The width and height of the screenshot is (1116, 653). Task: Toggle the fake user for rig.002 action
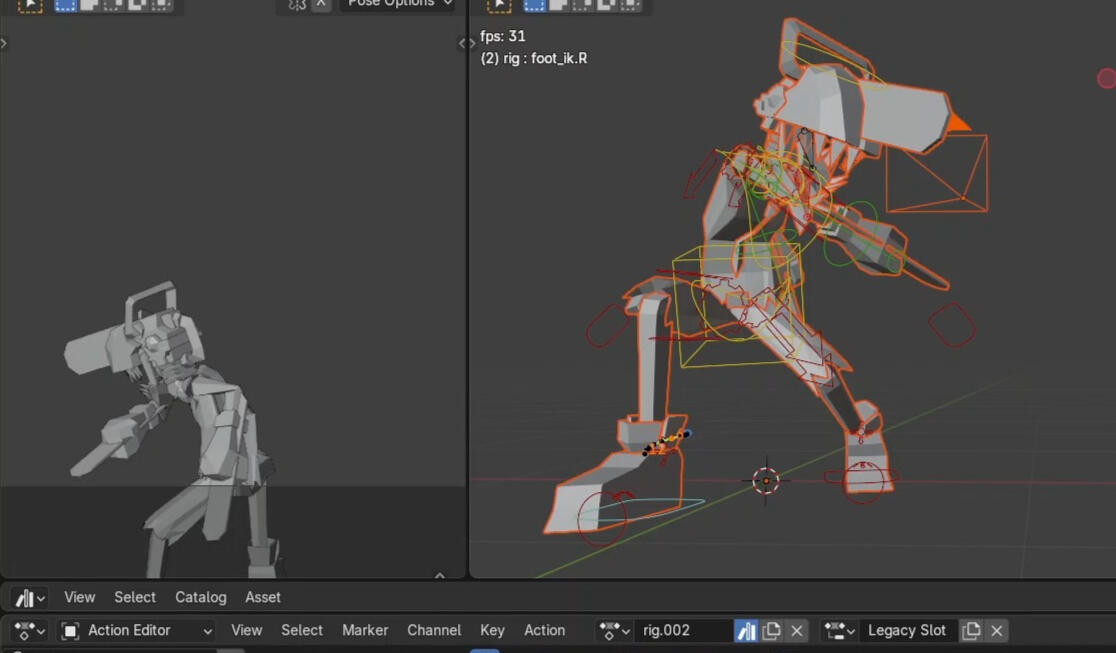(746, 631)
